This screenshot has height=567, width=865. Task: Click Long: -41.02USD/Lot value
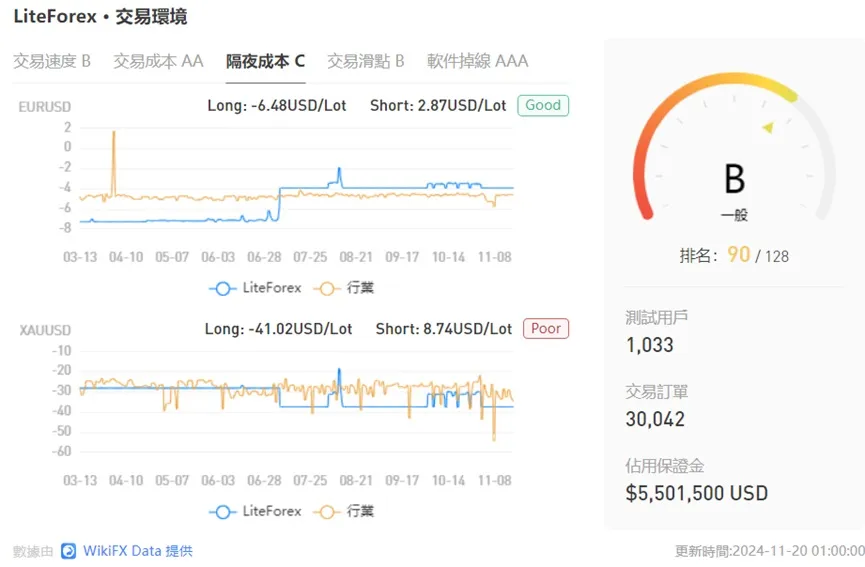click(x=279, y=329)
